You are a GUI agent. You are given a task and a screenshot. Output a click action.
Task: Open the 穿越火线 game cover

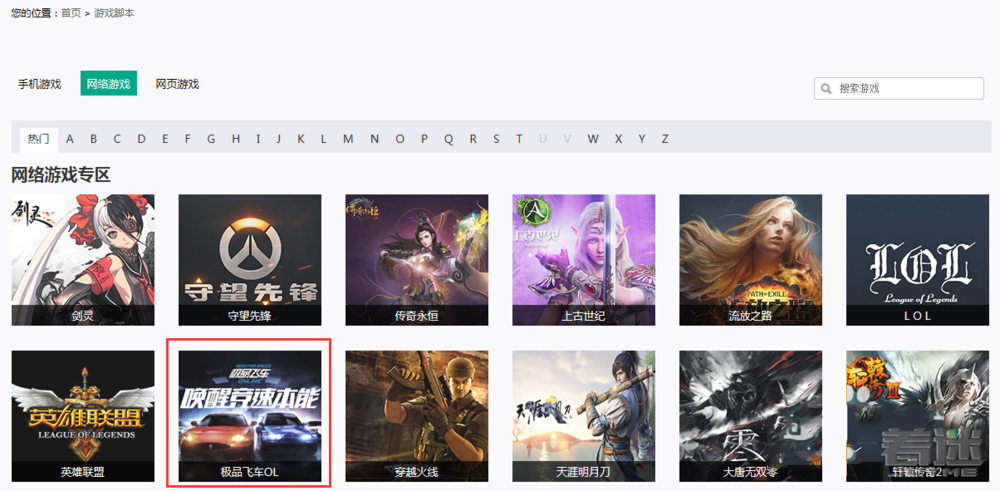coord(417,415)
